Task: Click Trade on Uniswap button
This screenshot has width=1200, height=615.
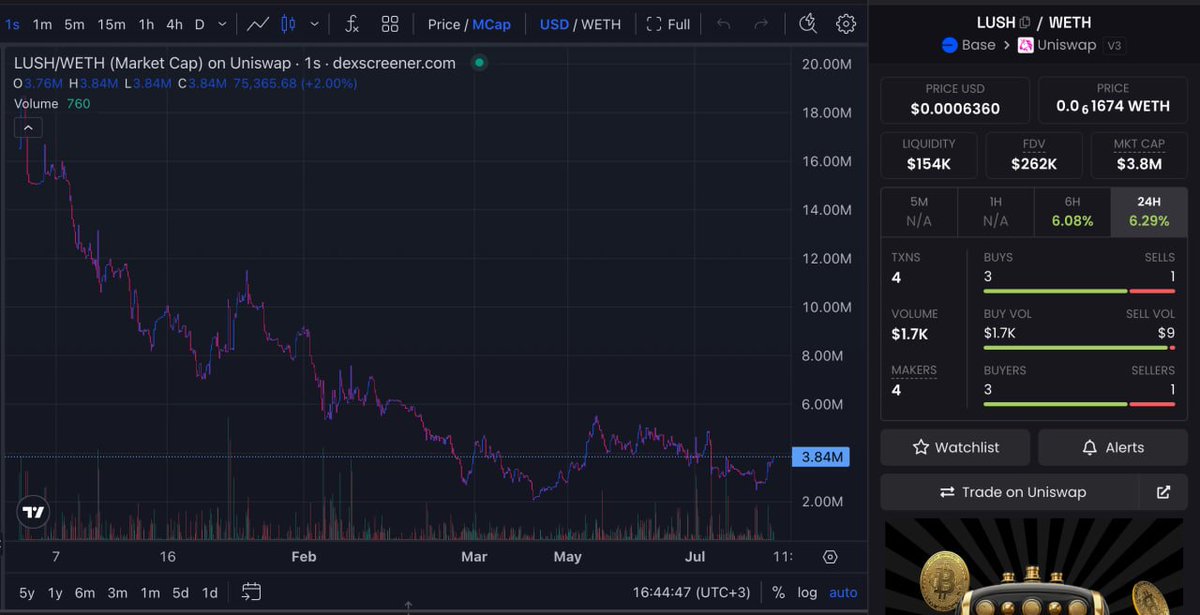Action: tap(1010, 492)
